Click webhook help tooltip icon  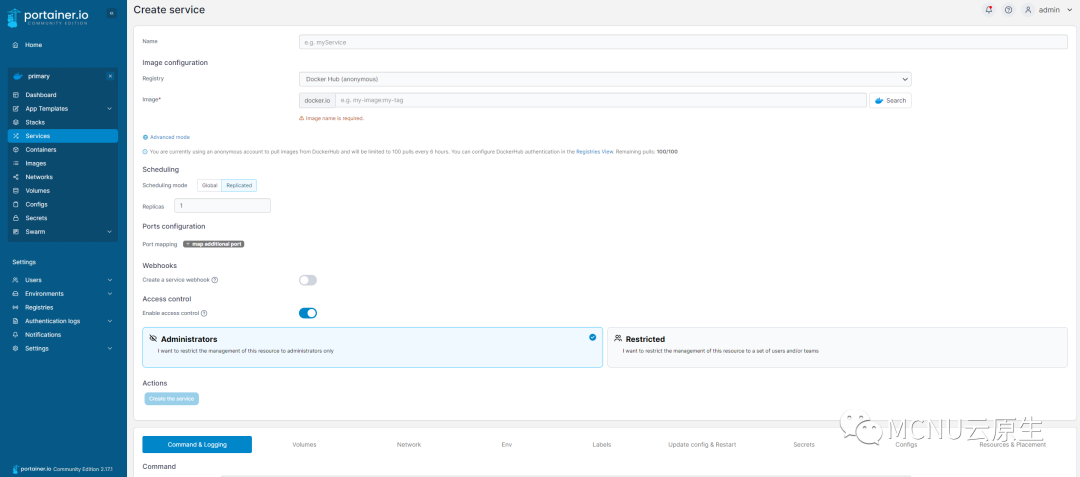click(215, 280)
